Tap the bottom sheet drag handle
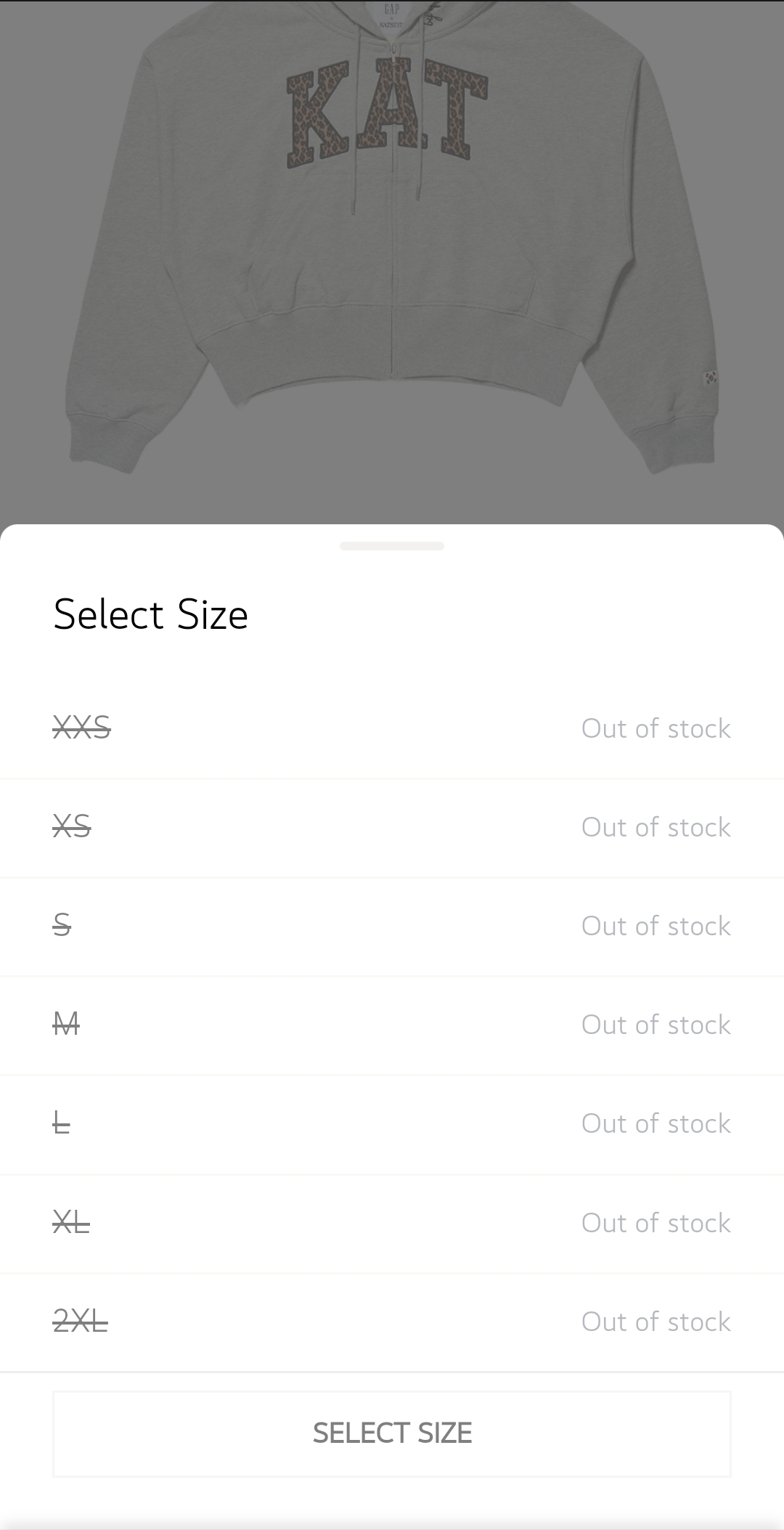 pos(392,546)
